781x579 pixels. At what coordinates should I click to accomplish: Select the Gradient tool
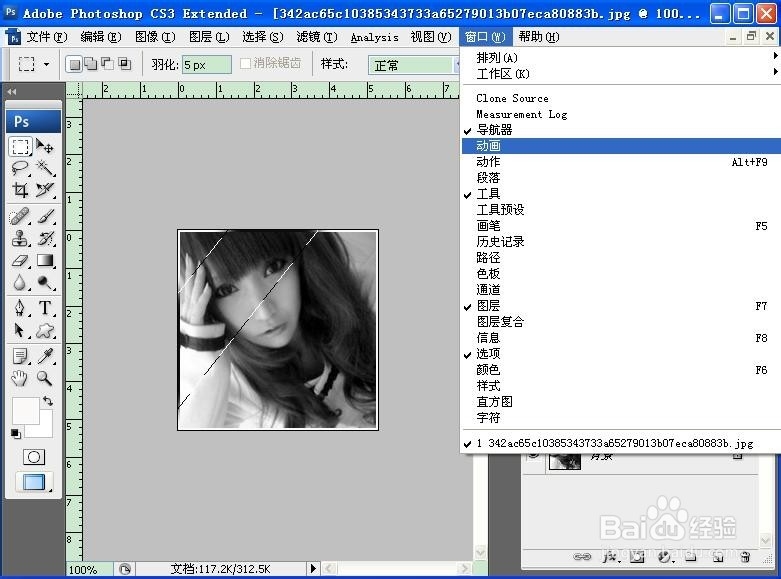pos(45,261)
